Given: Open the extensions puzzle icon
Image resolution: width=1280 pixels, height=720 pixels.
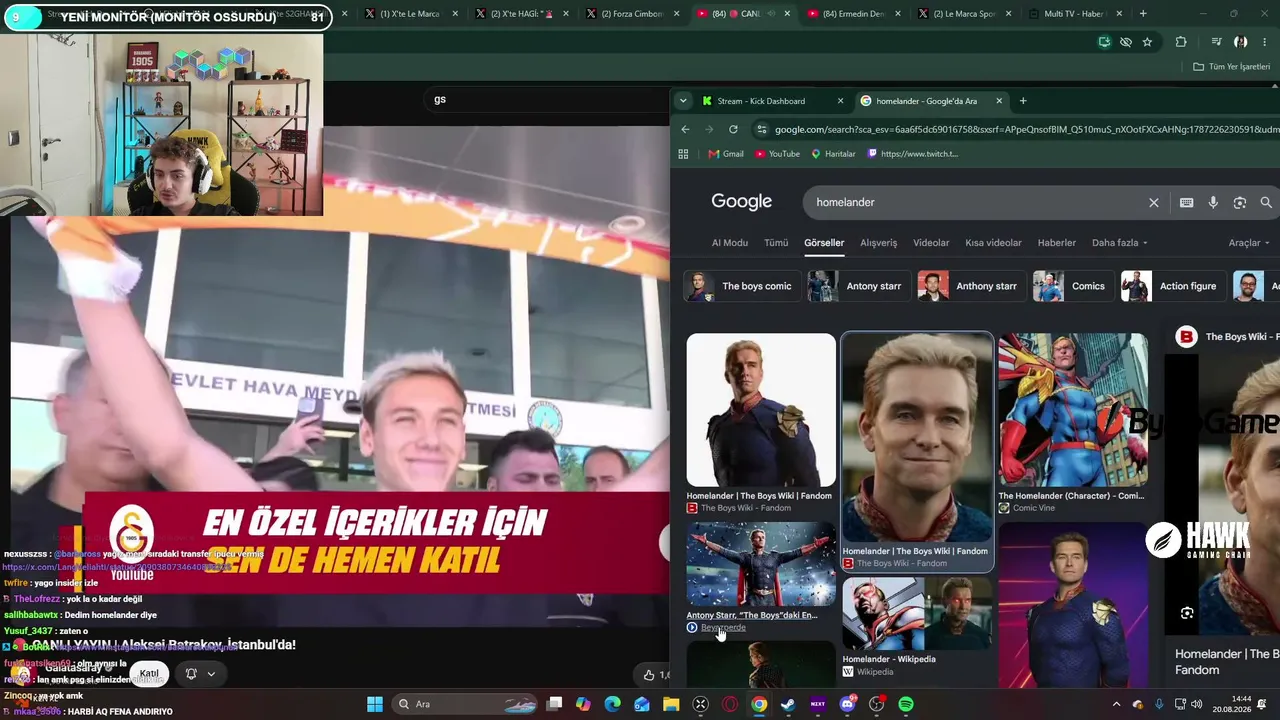Looking at the screenshot, I should (1181, 42).
